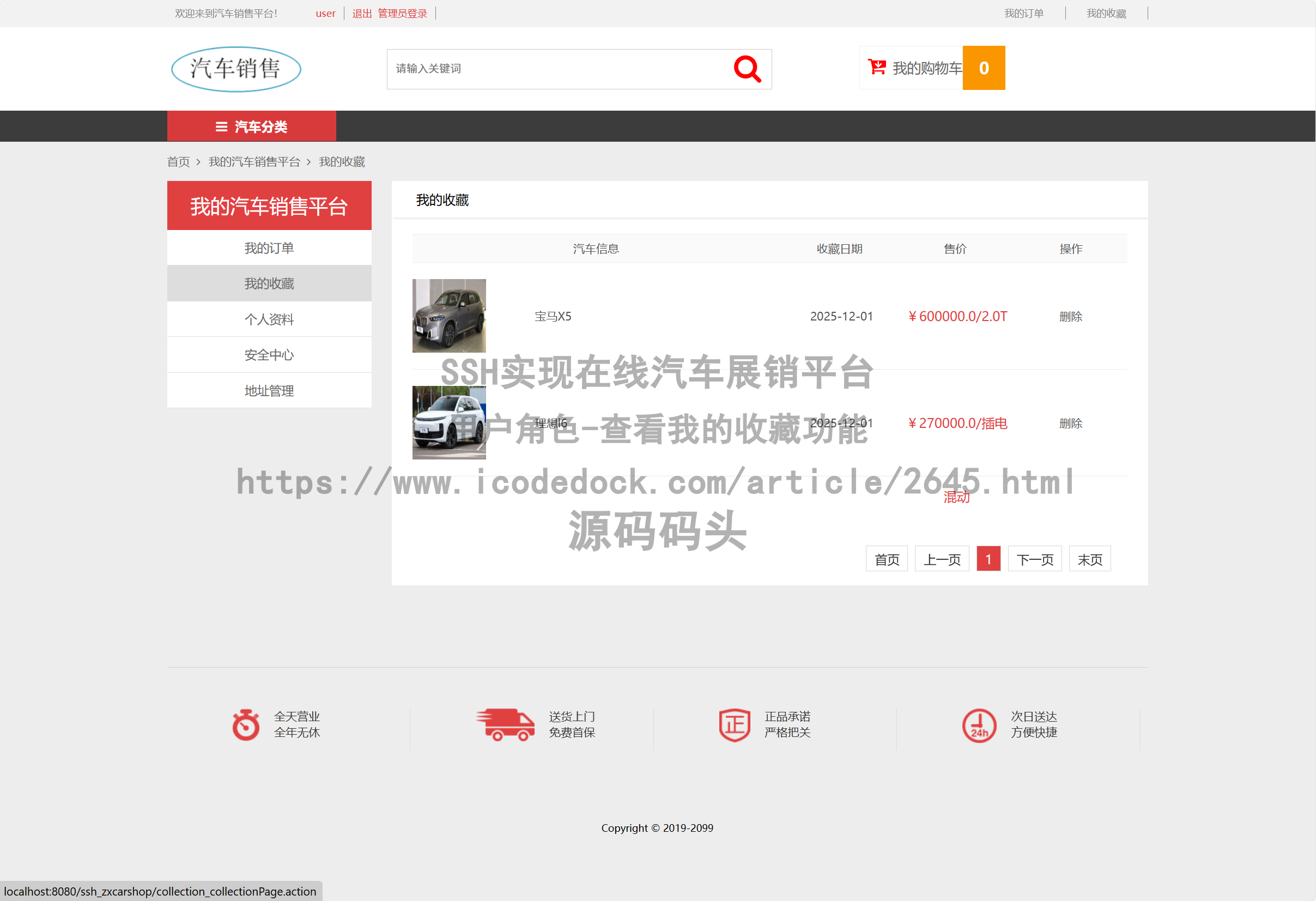Expand the 汽车分类 category menu
This screenshot has height=901, width=1316.
(252, 126)
